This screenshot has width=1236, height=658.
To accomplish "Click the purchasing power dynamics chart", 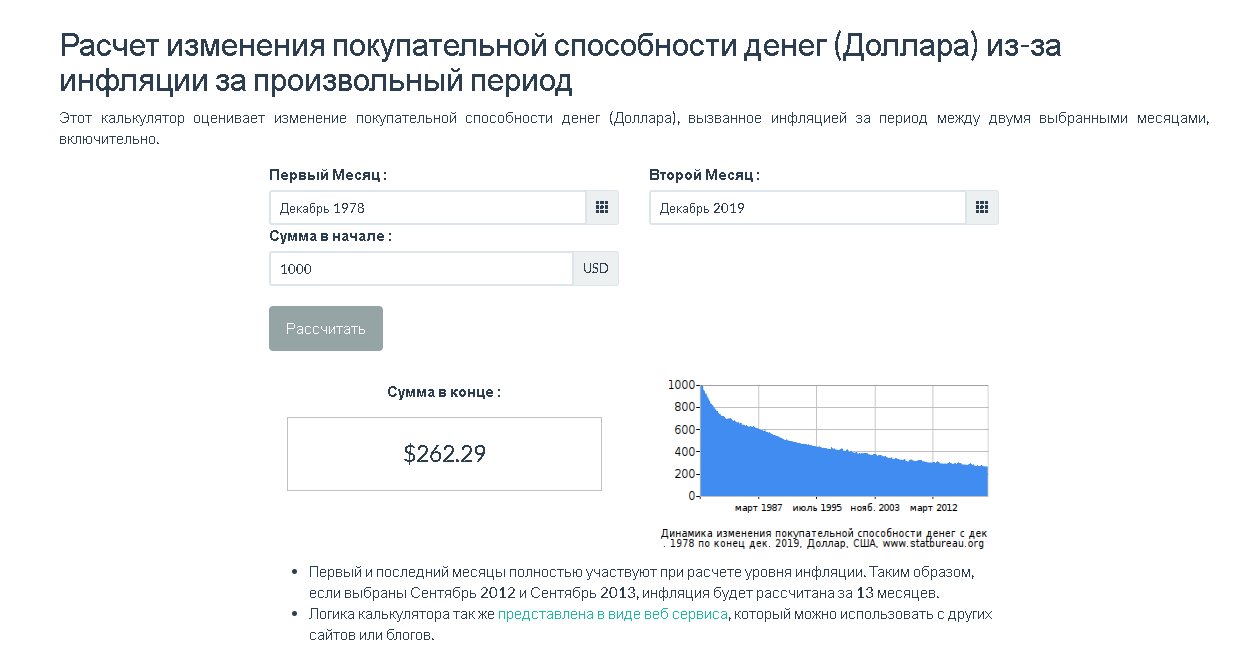I will 826,464.
